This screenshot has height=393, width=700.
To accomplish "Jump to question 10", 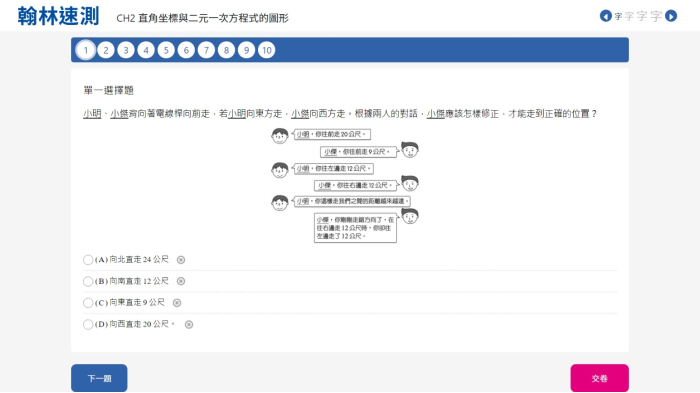I will click(267, 50).
